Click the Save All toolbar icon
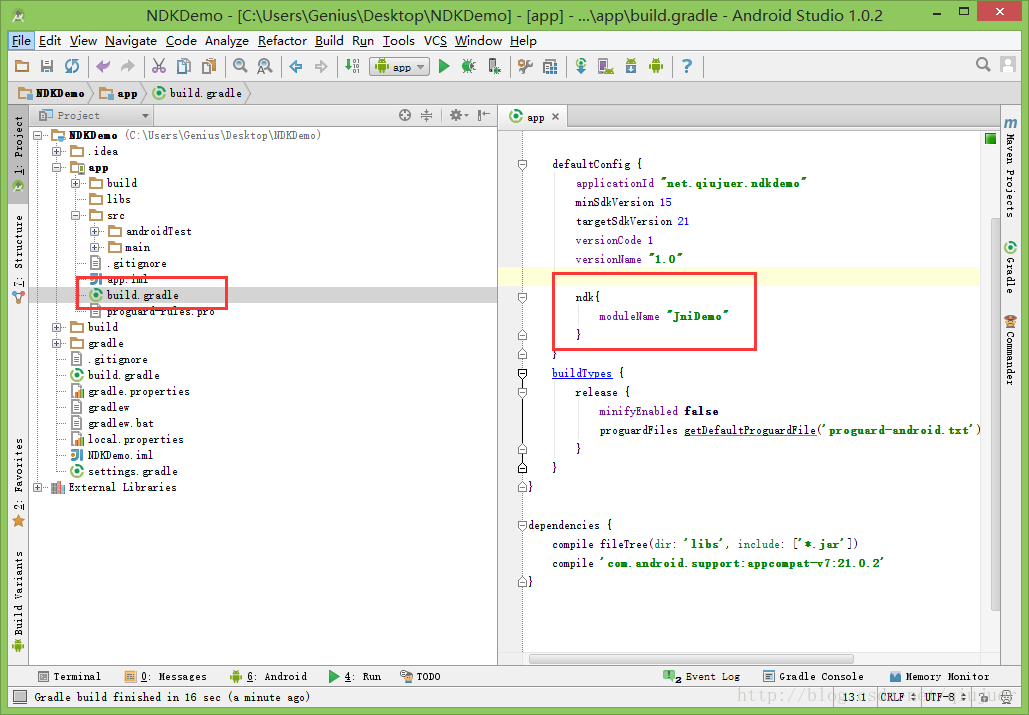The image size is (1029, 715). click(x=47, y=66)
